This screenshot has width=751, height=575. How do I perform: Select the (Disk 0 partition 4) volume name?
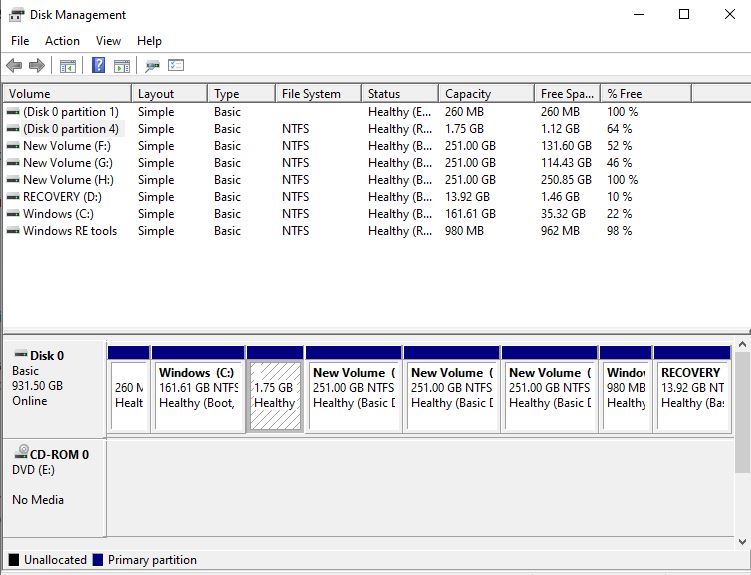click(71, 129)
